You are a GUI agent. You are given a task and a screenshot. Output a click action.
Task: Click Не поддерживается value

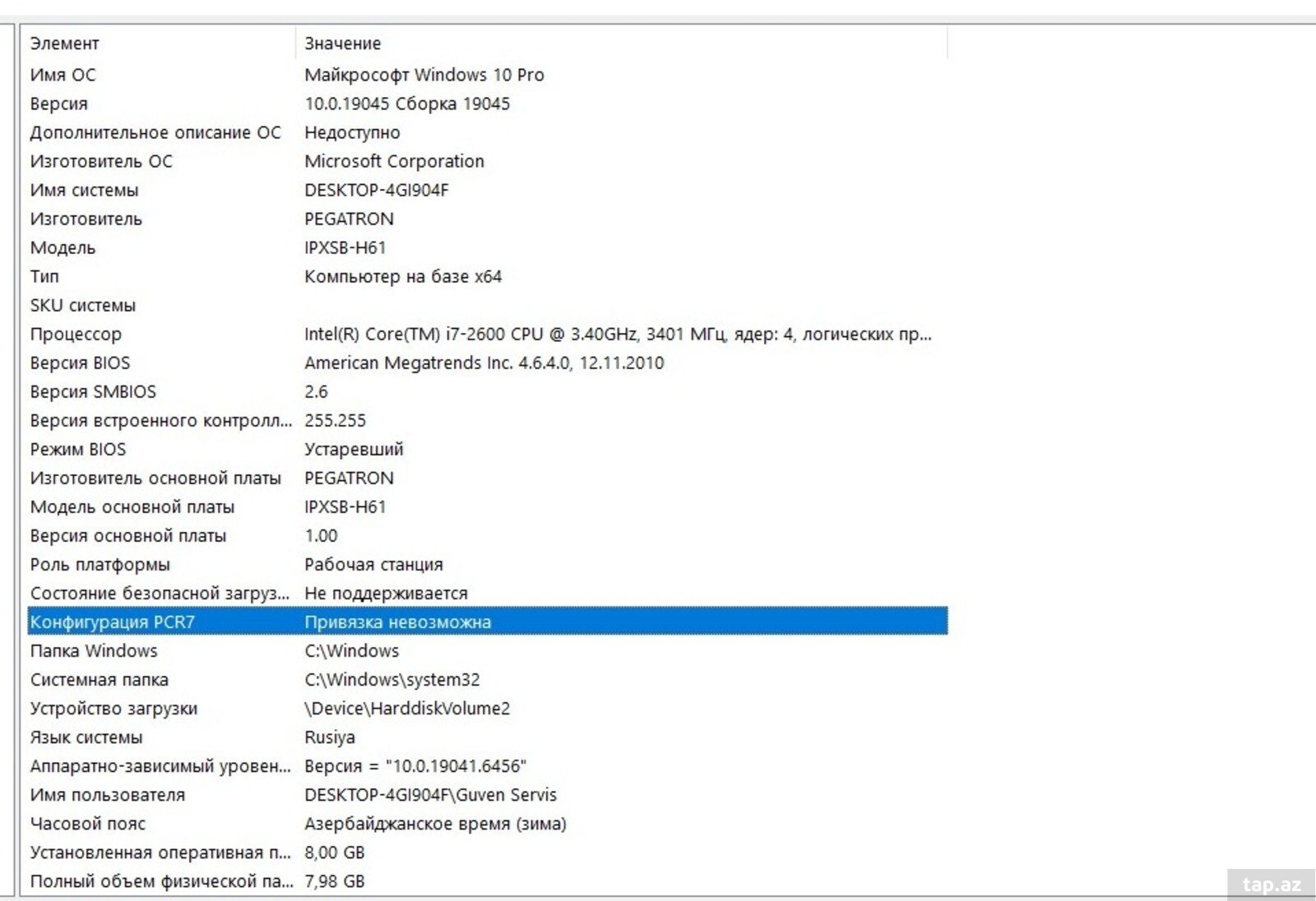386,593
